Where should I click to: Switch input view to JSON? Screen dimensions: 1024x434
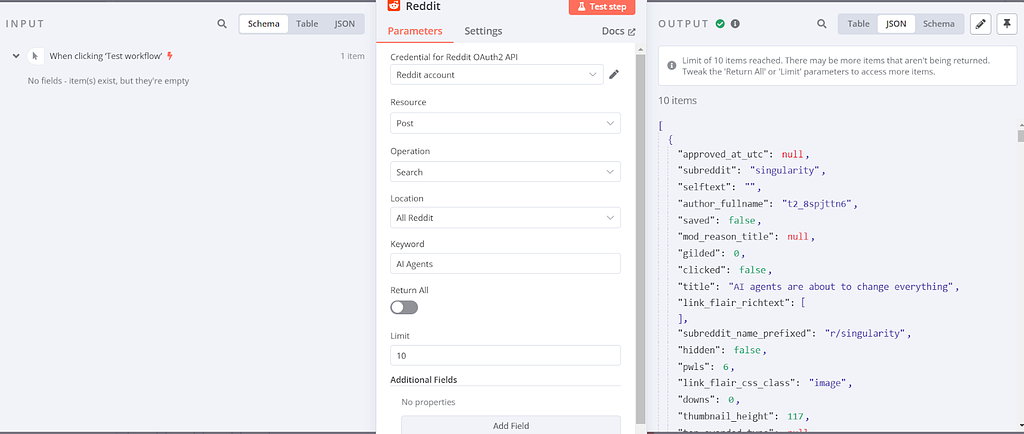[343, 23]
